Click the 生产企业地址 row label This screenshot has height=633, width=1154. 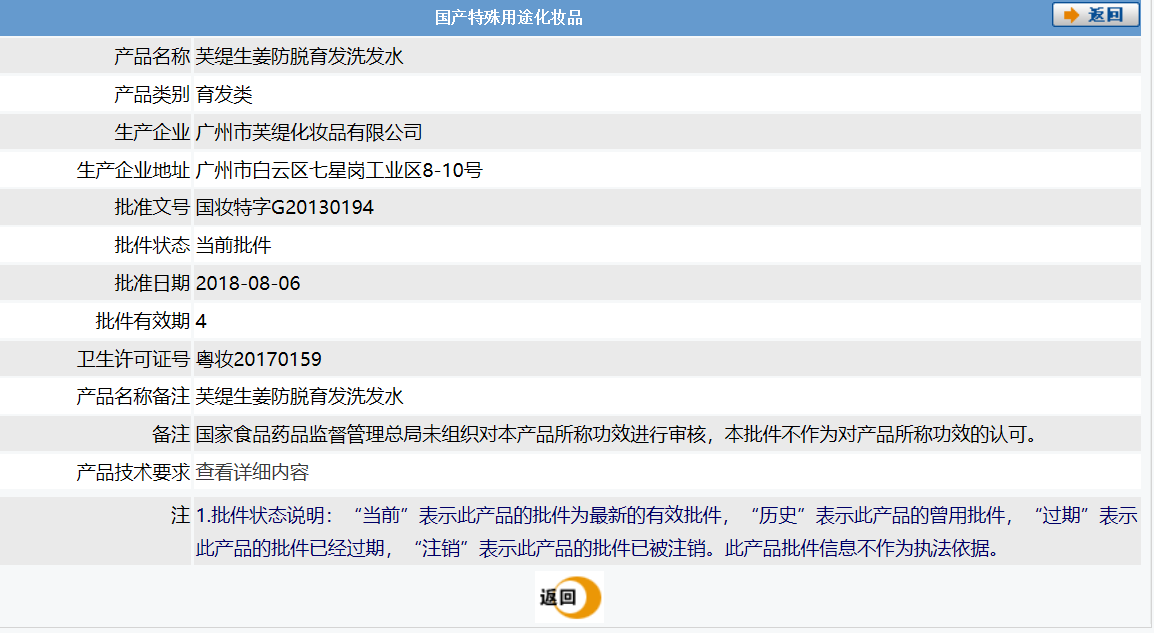[133, 170]
